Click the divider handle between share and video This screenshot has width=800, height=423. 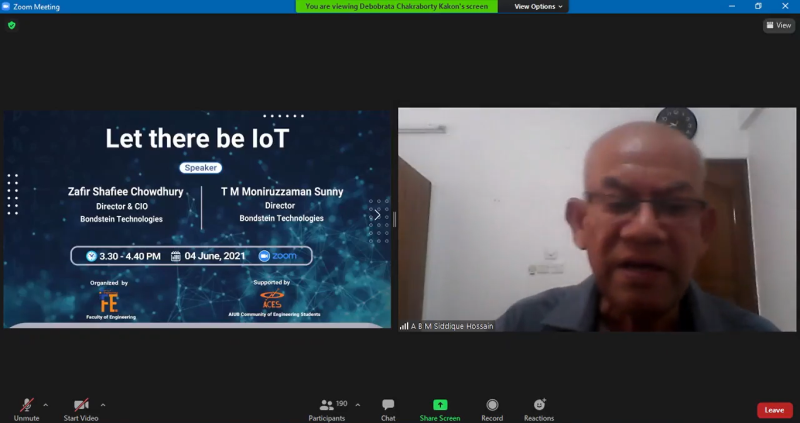[395, 219]
